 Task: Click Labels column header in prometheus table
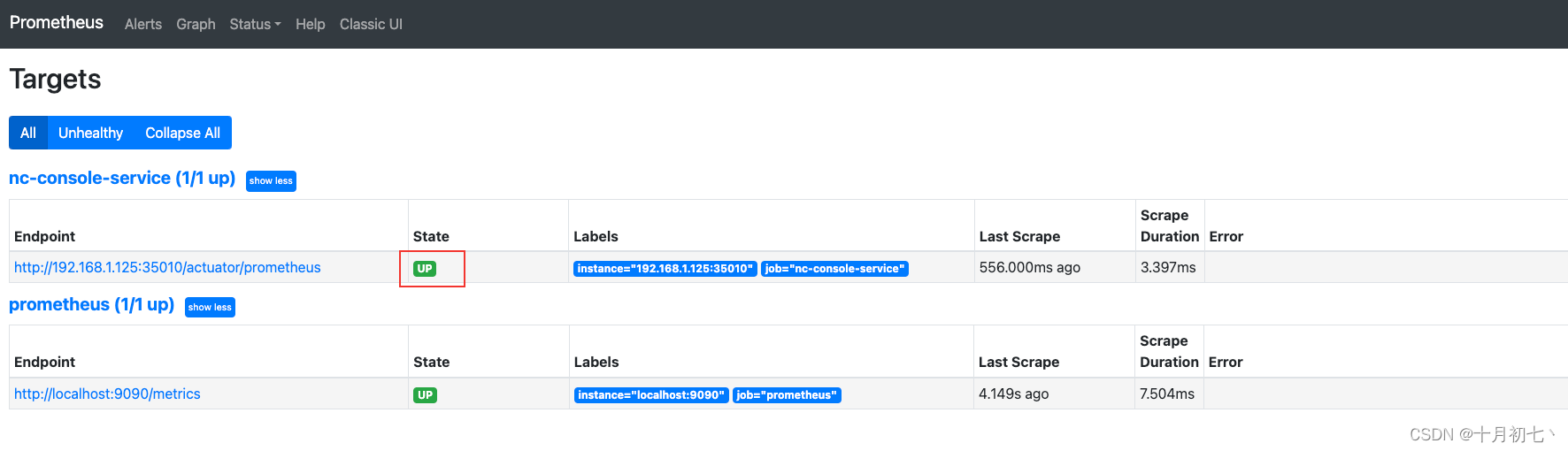tap(596, 362)
